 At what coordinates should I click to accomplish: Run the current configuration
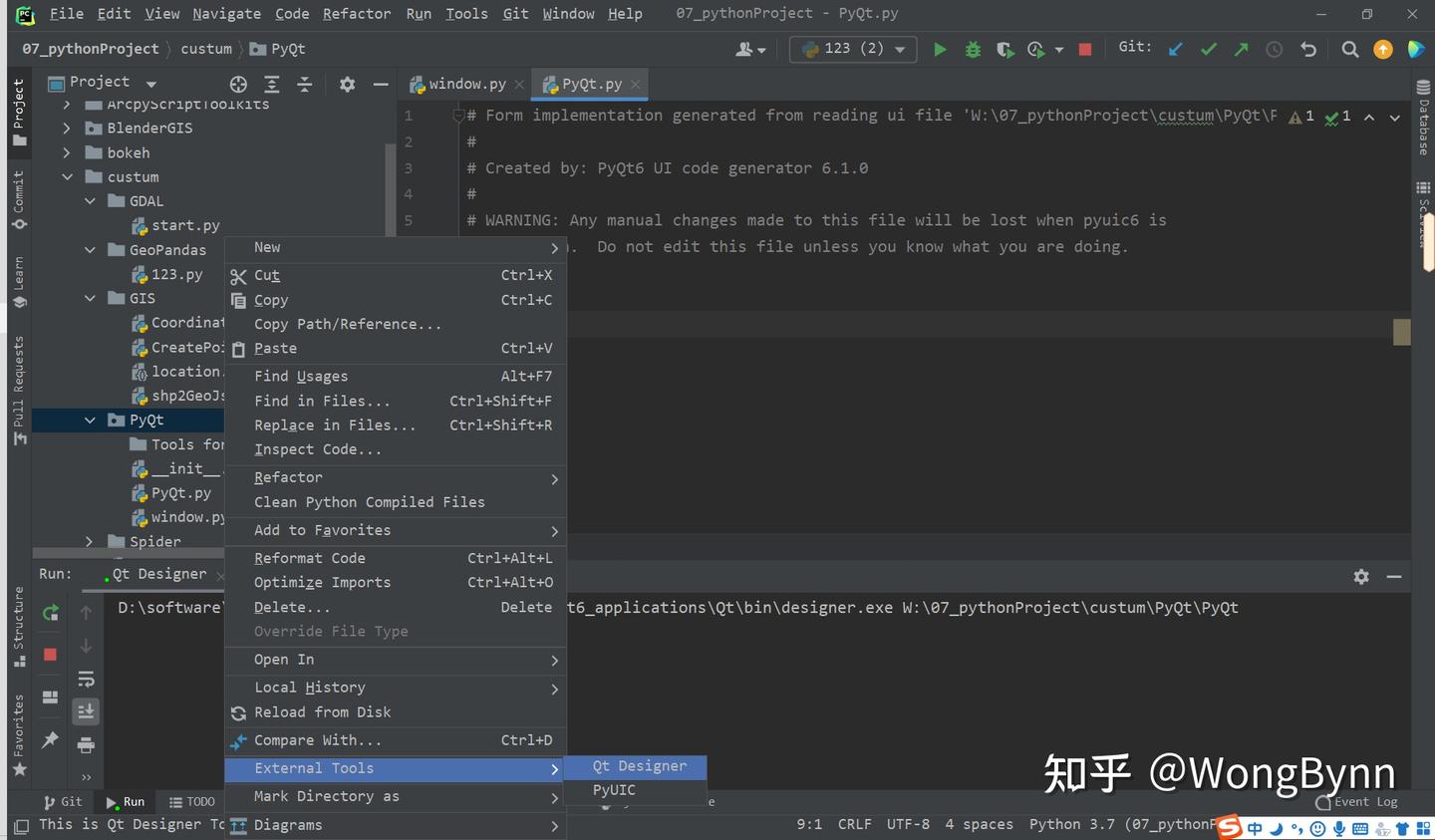coord(940,49)
